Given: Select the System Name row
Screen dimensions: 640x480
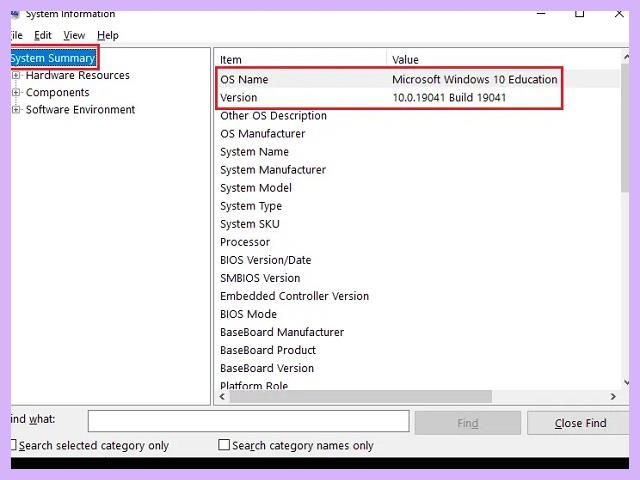Looking at the screenshot, I should (x=418, y=152).
